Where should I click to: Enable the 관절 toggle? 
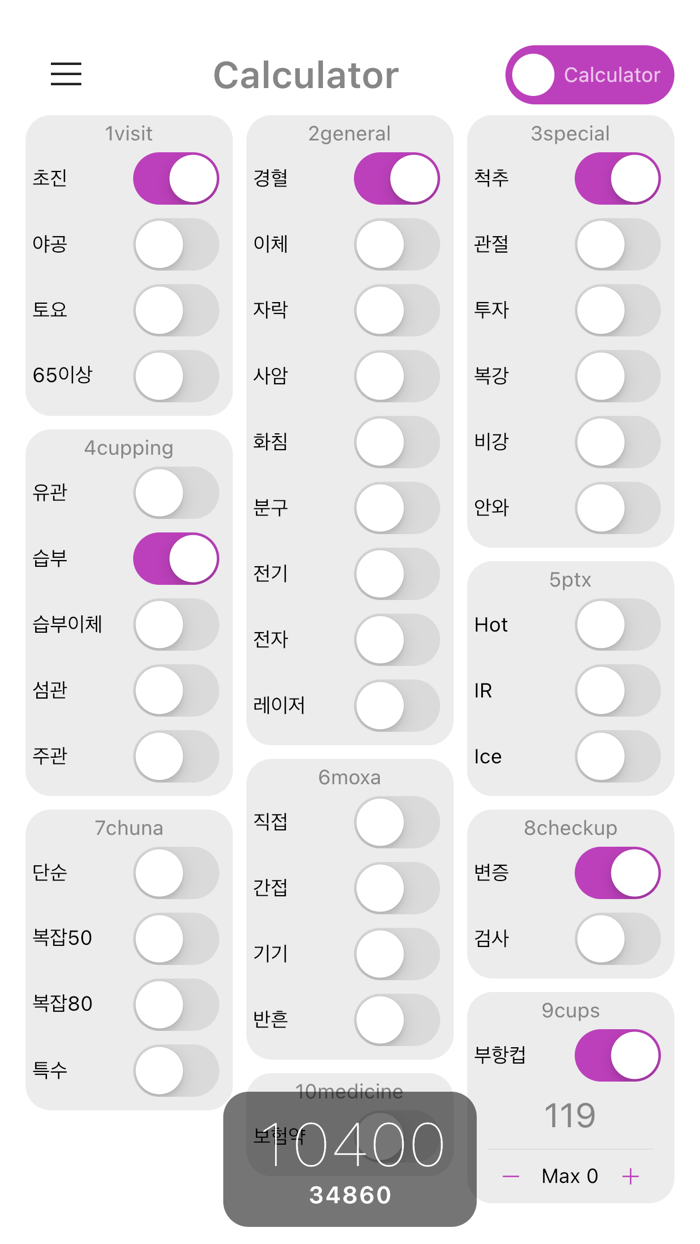[x=617, y=244]
